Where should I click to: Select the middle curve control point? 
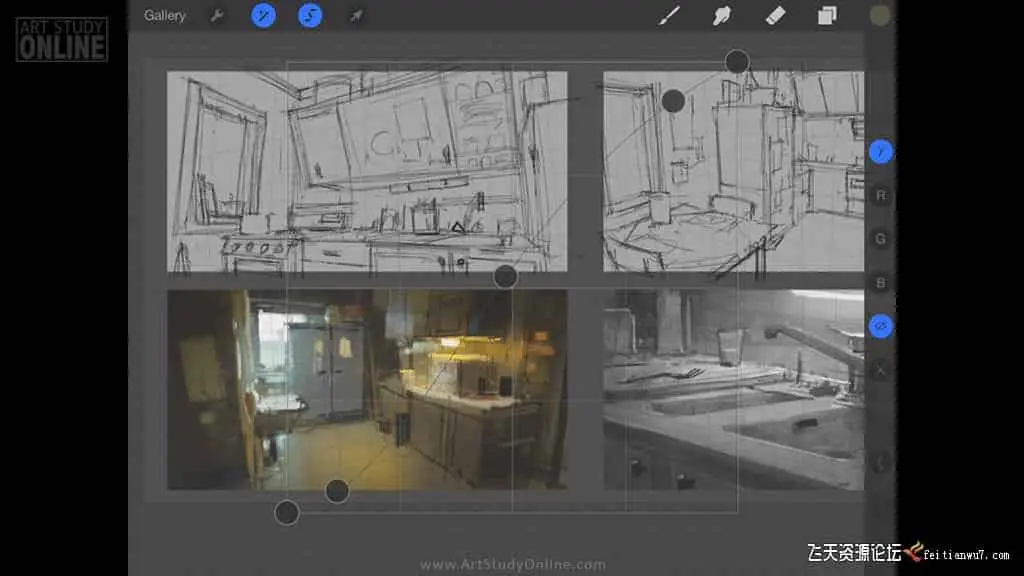point(505,277)
